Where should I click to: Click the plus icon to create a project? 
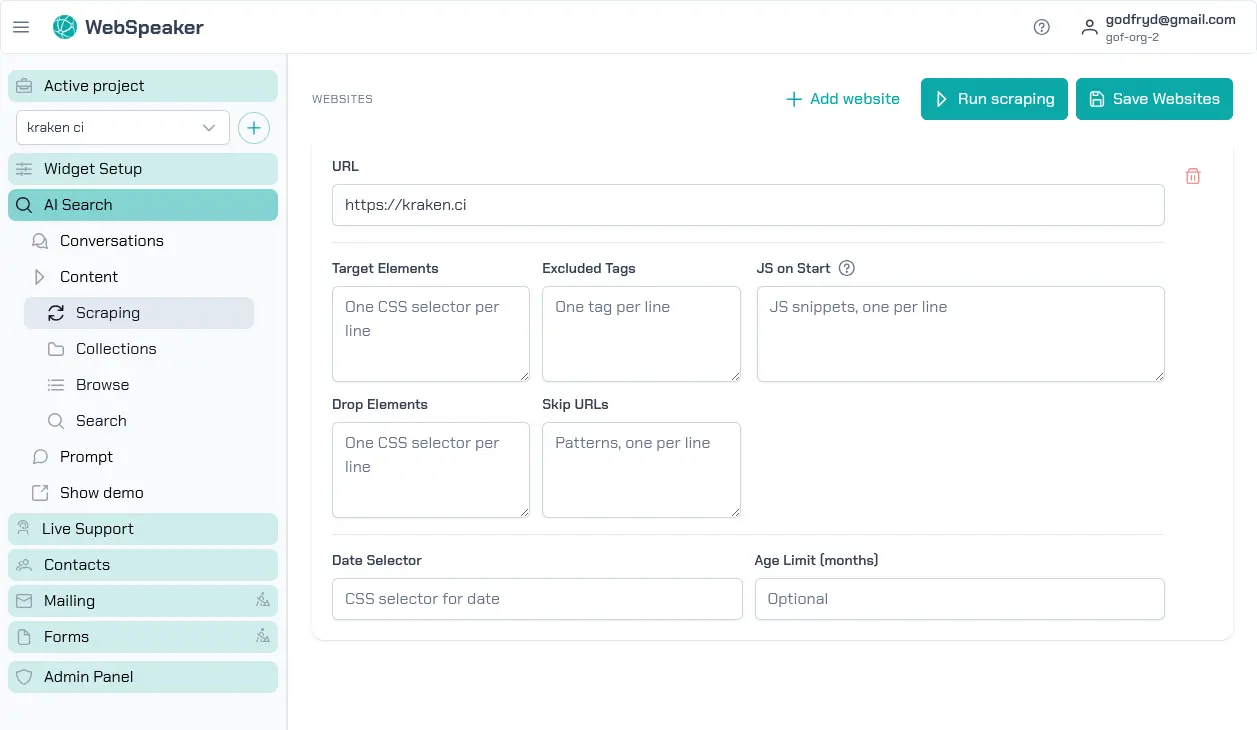tap(254, 128)
